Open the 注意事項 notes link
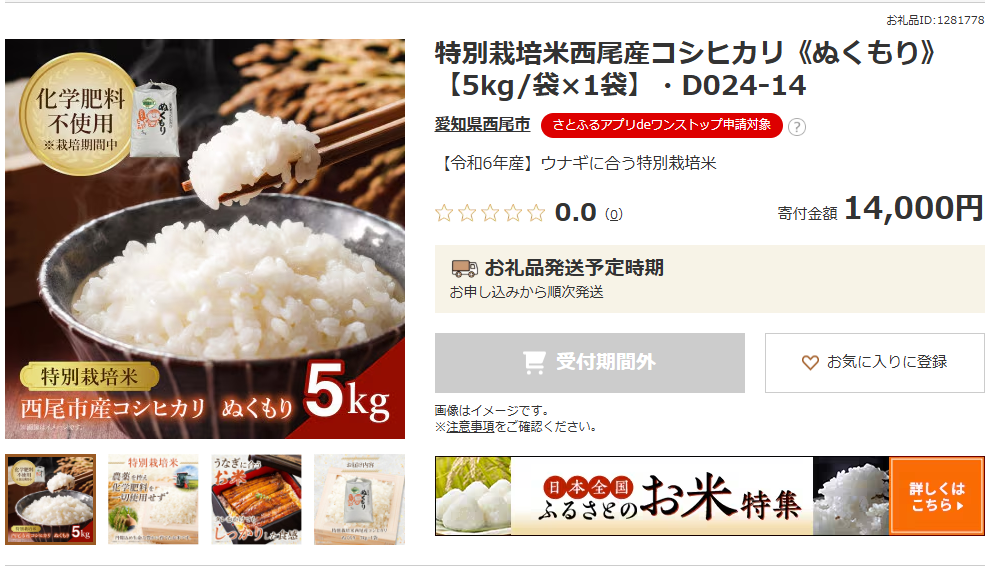The height and width of the screenshot is (568, 992). 470,427
